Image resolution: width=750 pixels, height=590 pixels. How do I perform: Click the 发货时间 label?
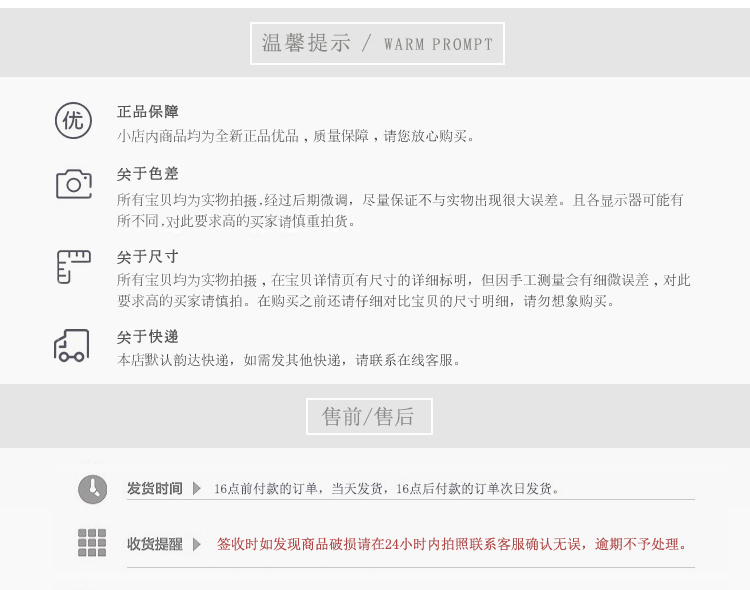coord(155,489)
